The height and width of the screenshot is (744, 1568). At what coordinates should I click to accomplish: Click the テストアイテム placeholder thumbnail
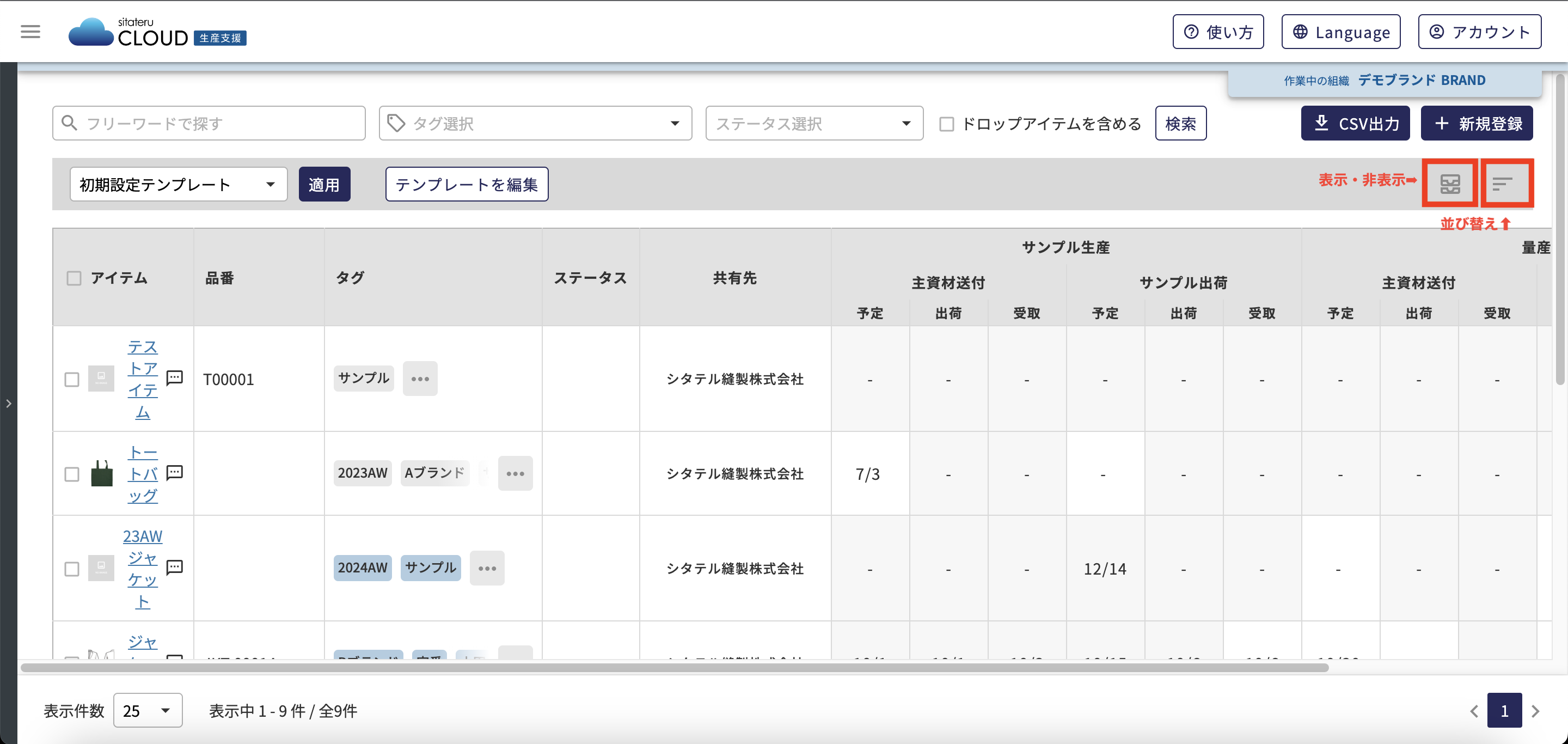click(101, 379)
